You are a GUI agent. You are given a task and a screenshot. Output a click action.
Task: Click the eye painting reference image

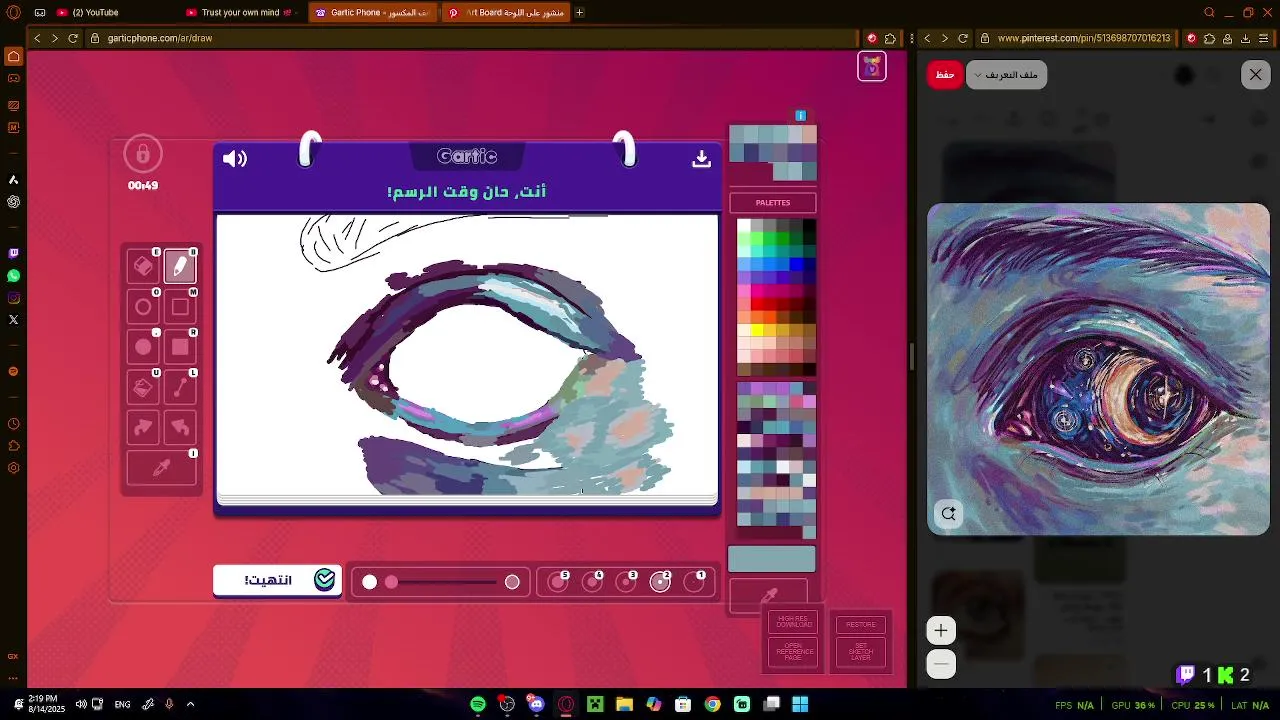(x=1098, y=369)
